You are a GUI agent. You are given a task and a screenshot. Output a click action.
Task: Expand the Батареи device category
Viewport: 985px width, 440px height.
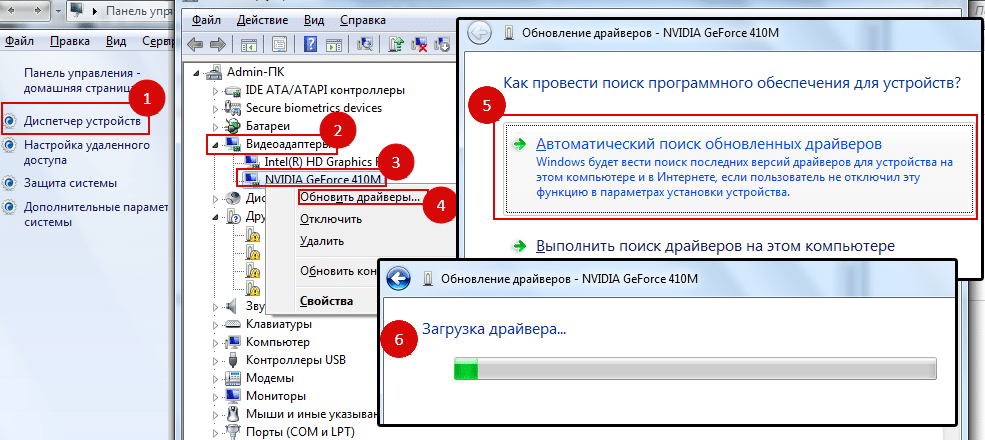[x=217, y=127]
